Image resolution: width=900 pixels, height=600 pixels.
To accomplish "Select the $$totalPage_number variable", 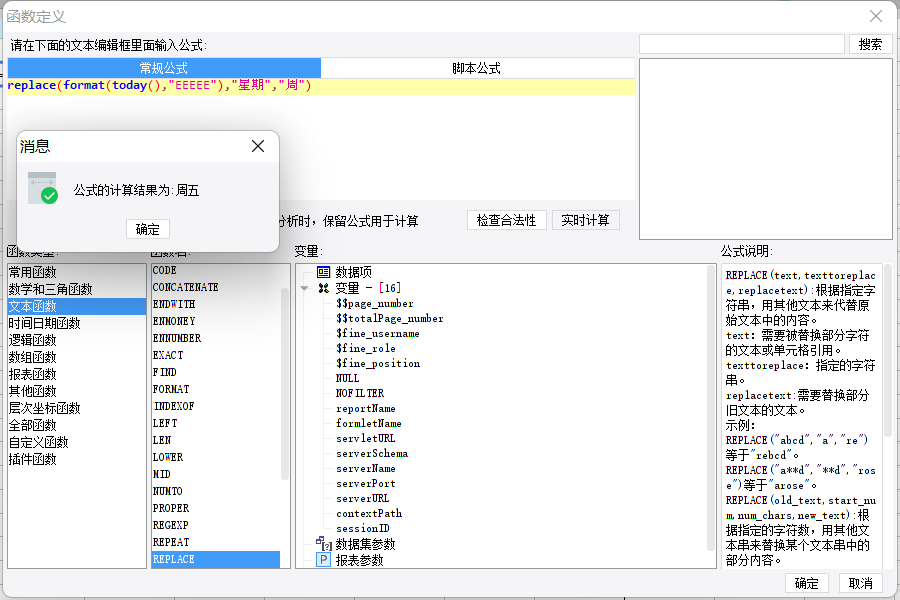I will coord(390,318).
